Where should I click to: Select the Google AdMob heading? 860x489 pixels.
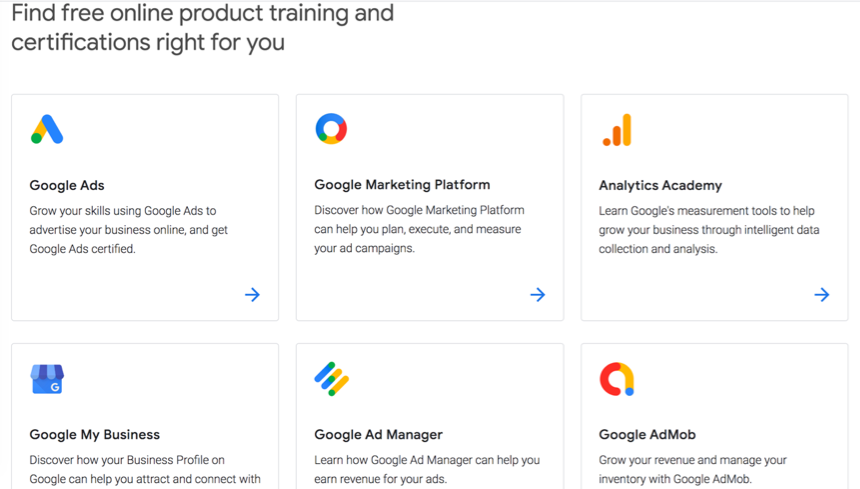click(647, 435)
